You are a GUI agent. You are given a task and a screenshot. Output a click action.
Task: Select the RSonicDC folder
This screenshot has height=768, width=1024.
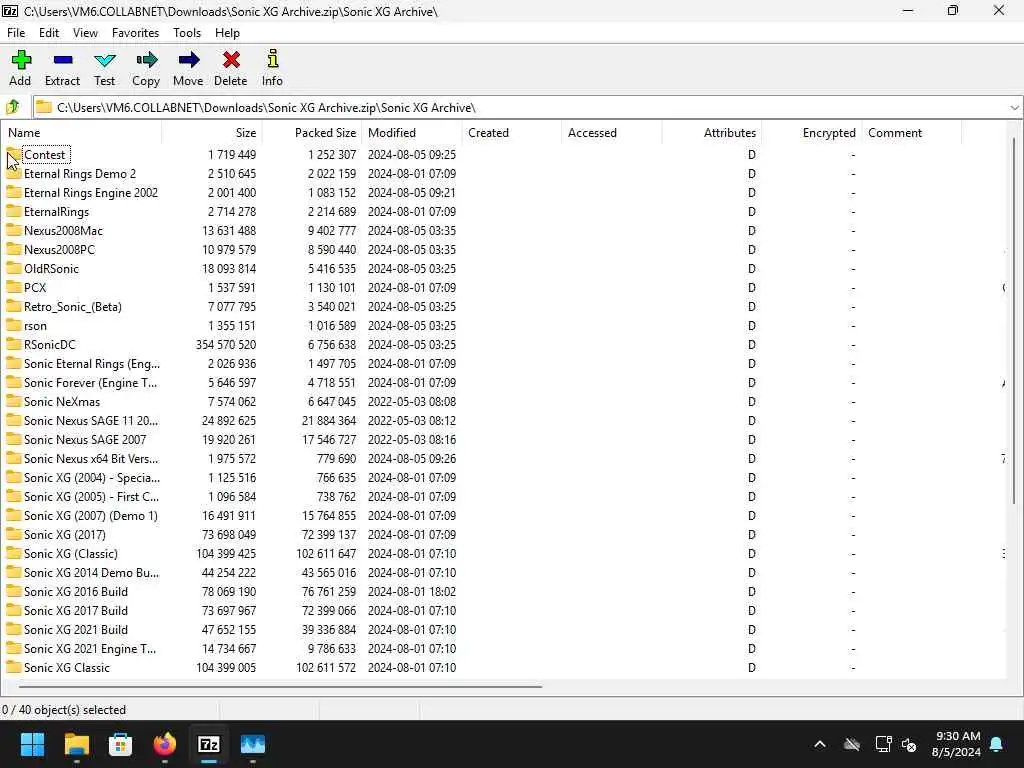coord(50,344)
